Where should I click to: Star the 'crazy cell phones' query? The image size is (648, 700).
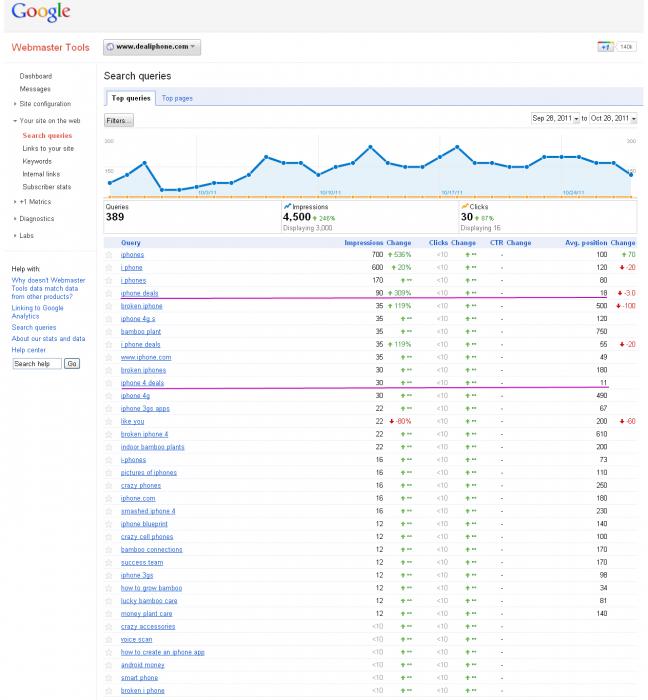tap(108, 537)
